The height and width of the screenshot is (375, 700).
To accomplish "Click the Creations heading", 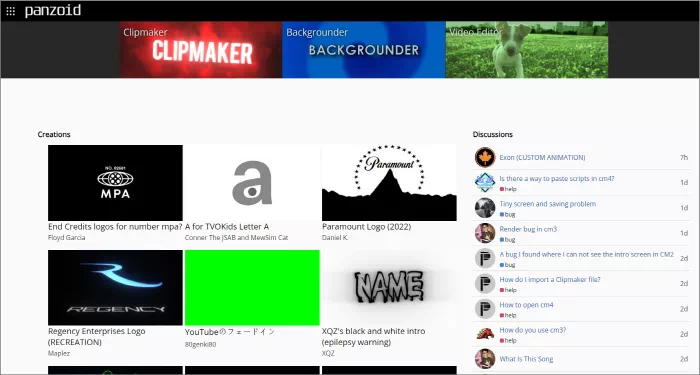I will coord(54,134).
